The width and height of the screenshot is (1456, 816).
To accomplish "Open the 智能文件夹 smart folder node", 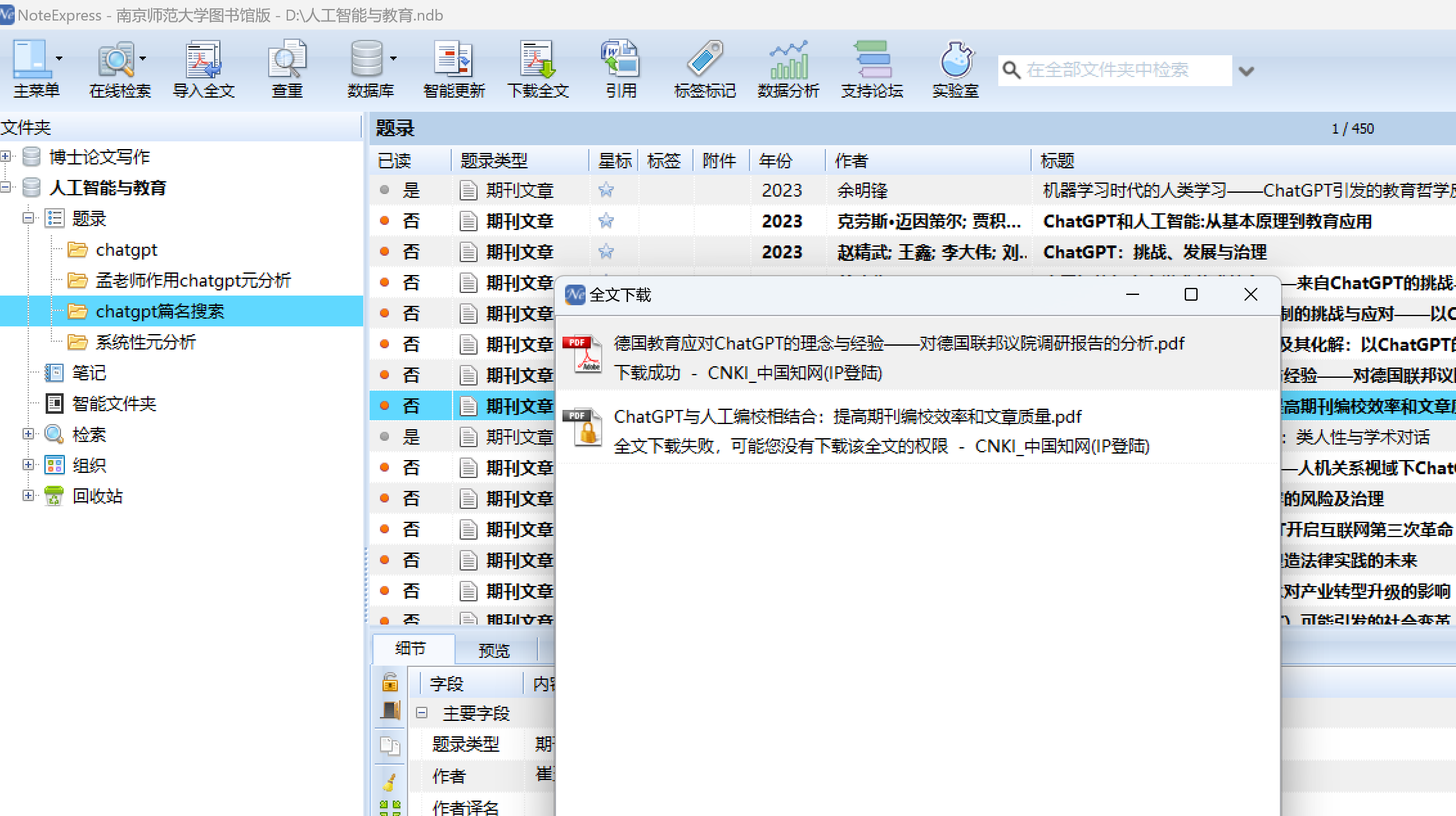I will (x=114, y=404).
